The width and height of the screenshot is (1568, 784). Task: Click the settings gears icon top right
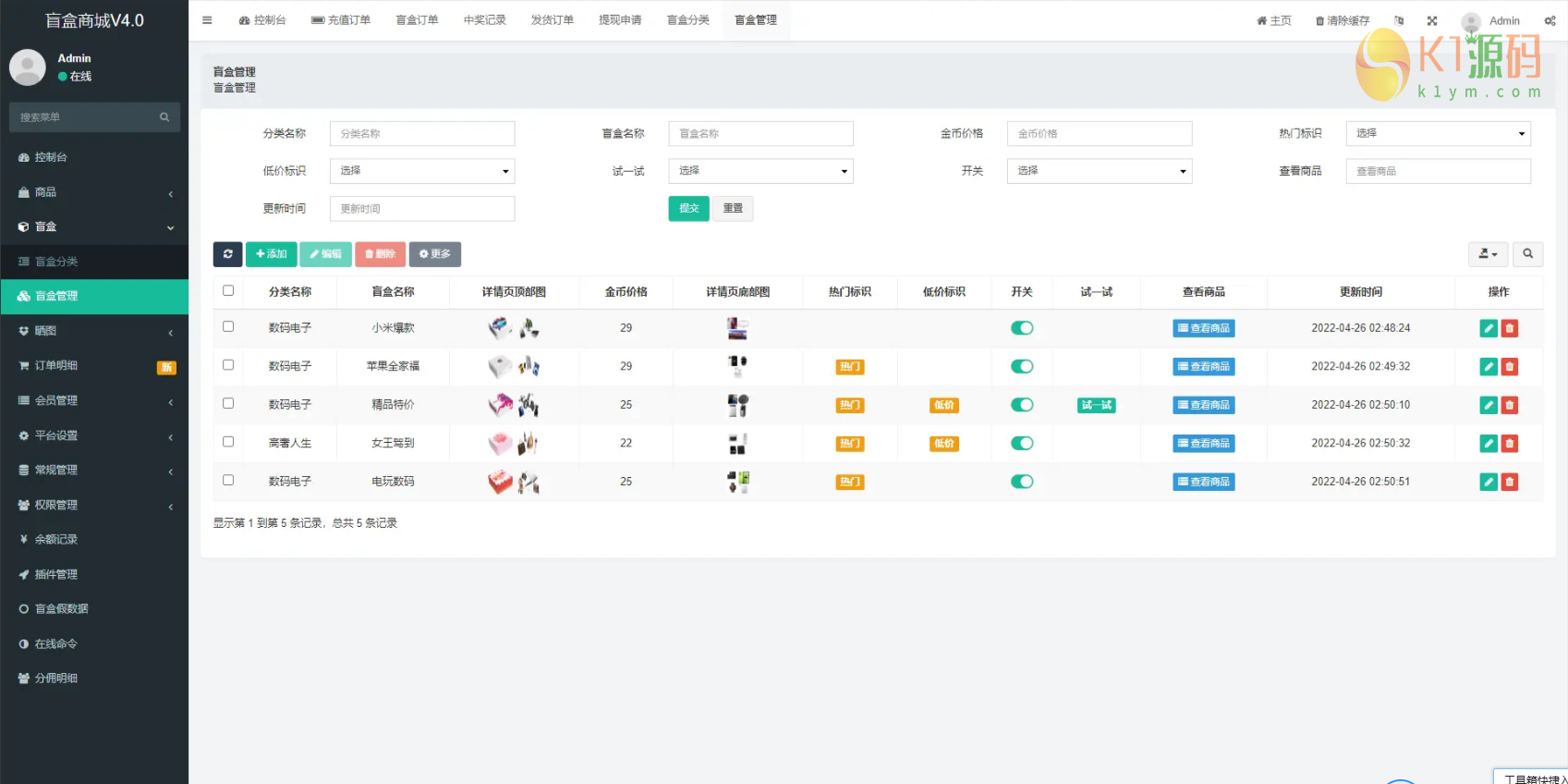tap(1550, 20)
